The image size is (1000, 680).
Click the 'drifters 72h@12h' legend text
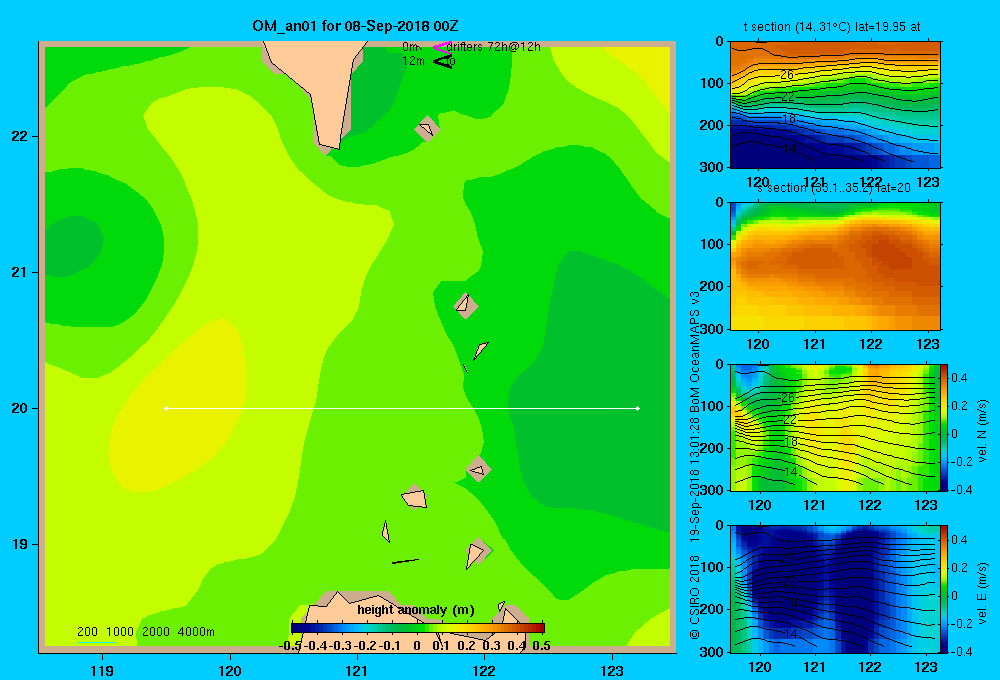point(493,47)
